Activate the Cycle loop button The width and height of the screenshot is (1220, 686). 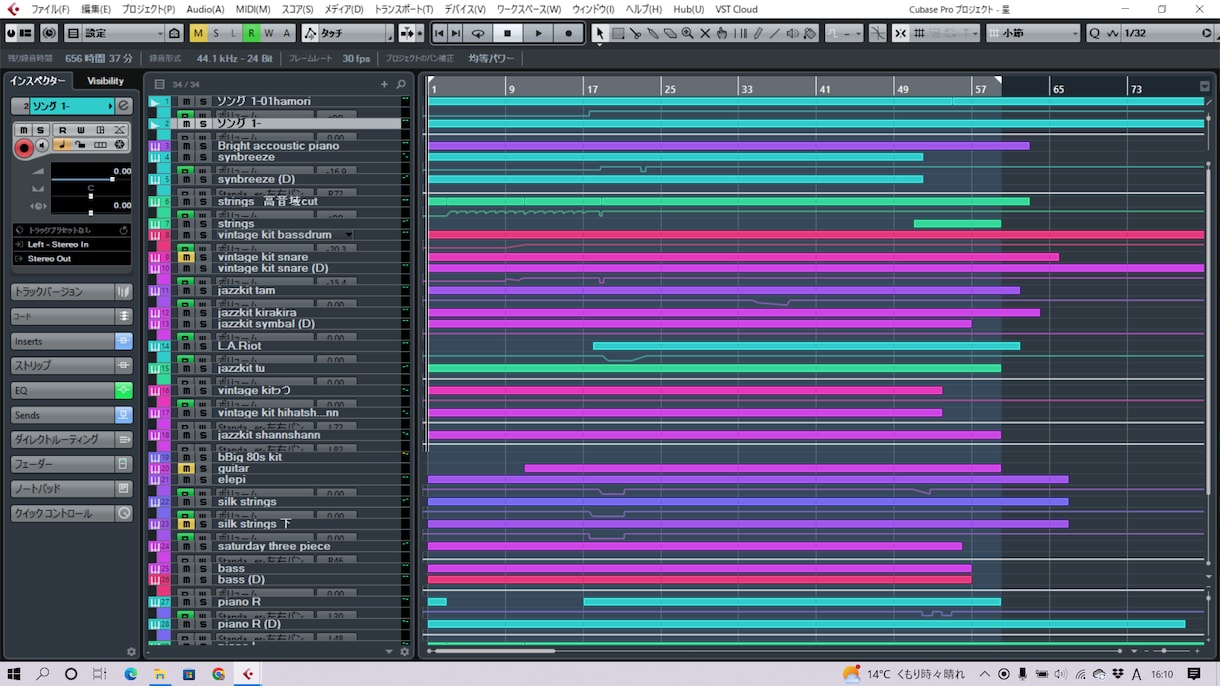[478, 33]
